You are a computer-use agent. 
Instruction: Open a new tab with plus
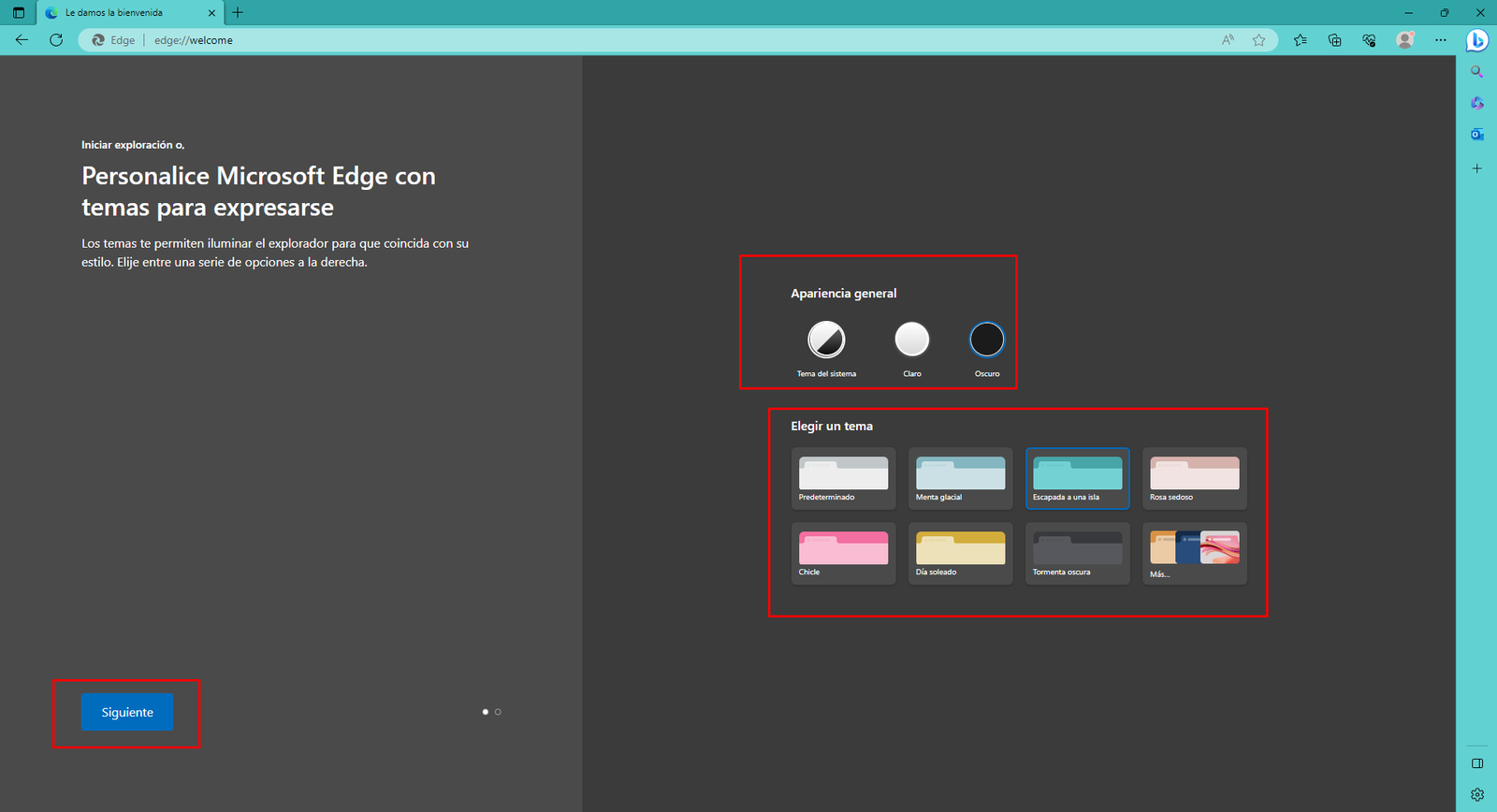(238, 13)
